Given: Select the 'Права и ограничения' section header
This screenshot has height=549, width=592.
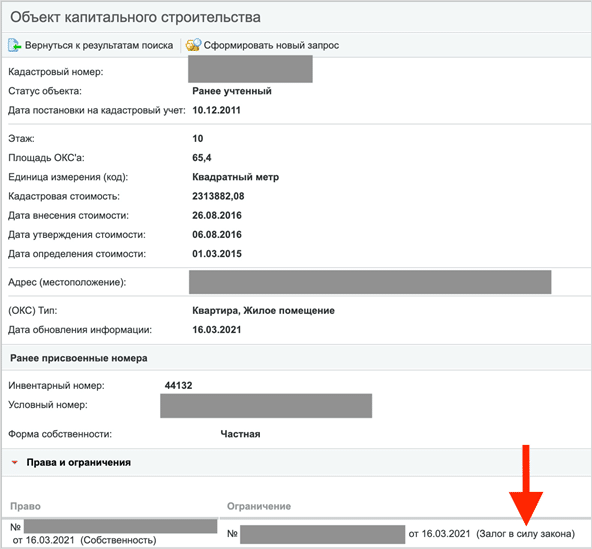Looking at the screenshot, I should click(x=79, y=462).
